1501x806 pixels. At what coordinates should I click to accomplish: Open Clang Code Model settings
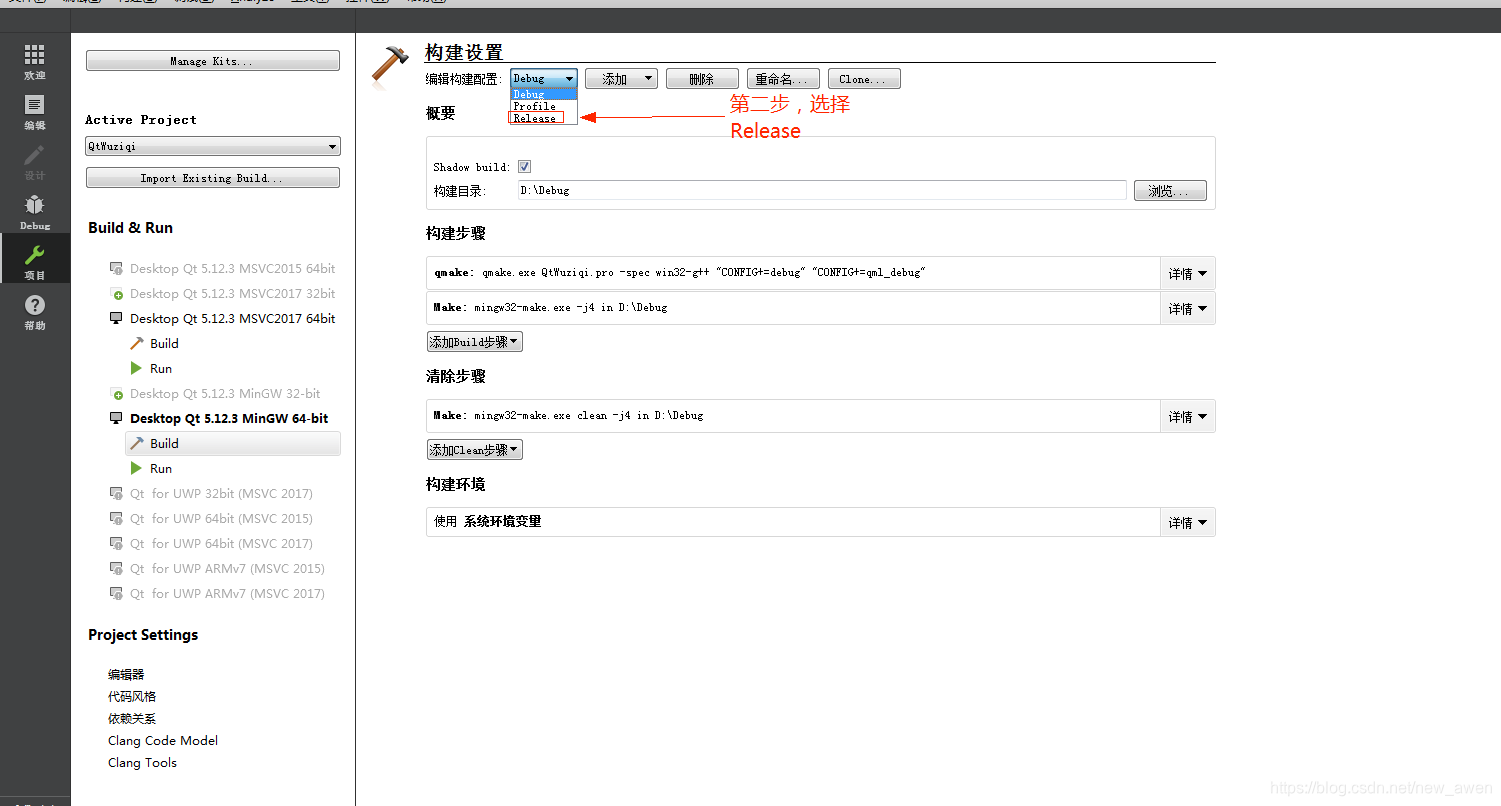(x=163, y=741)
